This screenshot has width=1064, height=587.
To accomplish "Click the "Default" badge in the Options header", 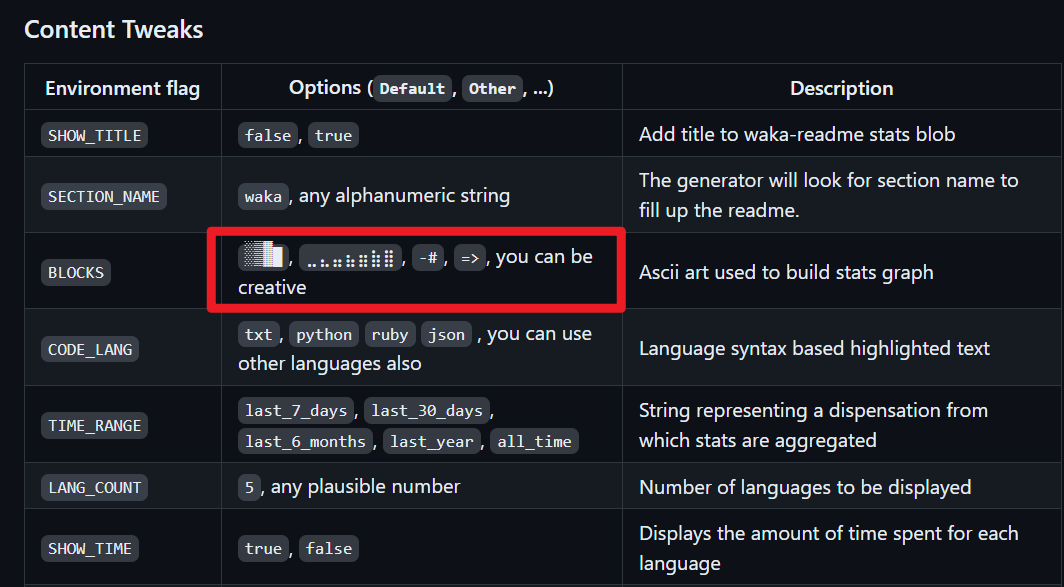I will [412, 88].
